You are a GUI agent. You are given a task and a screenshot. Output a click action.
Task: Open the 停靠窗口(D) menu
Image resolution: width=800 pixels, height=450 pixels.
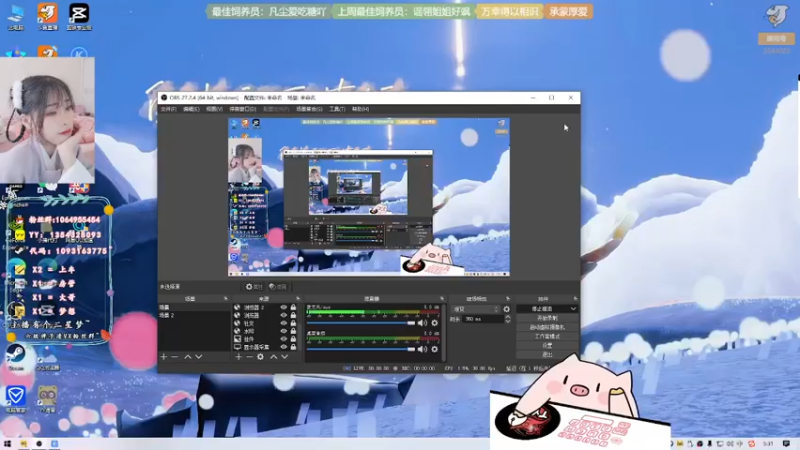(x=243, y=109)
